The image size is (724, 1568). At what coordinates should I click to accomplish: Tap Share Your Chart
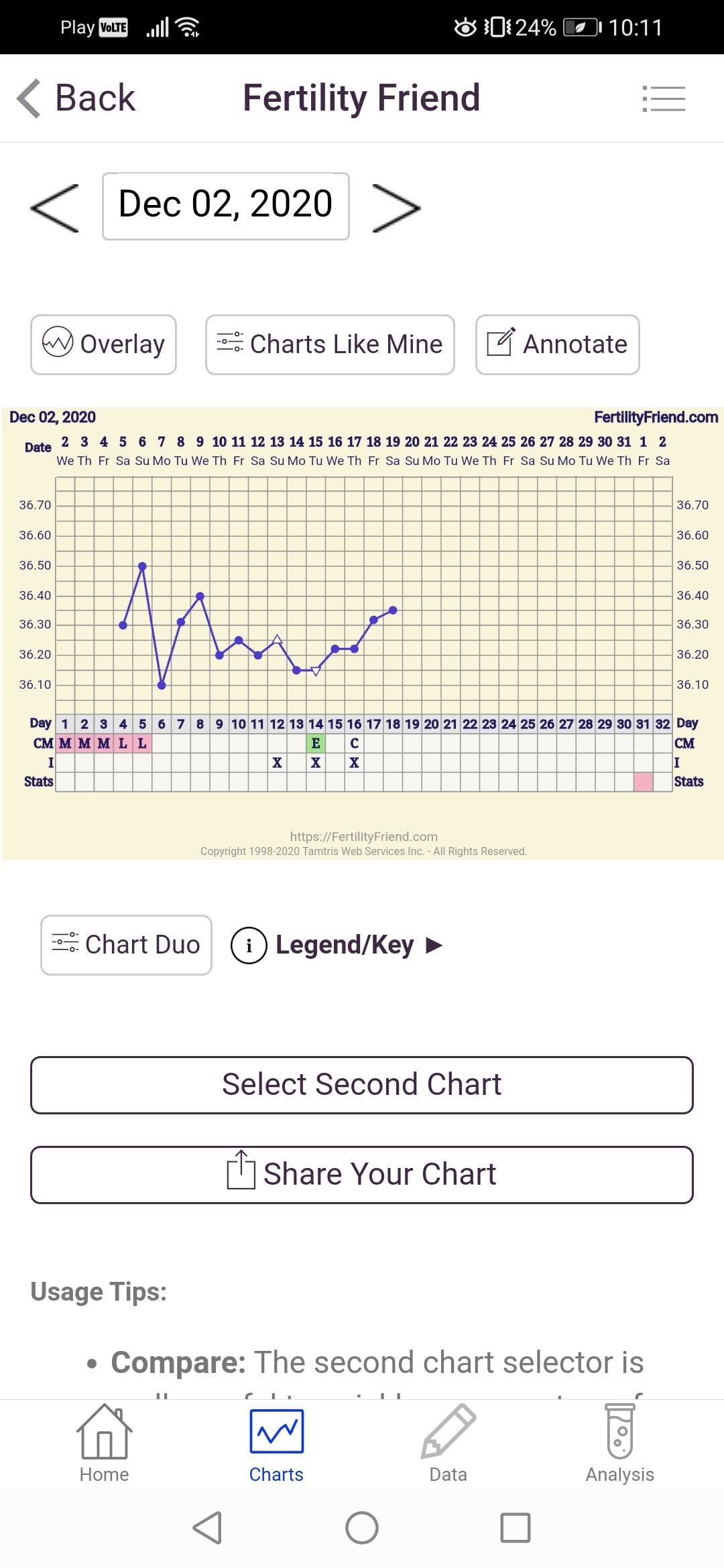pos(362,1175)
